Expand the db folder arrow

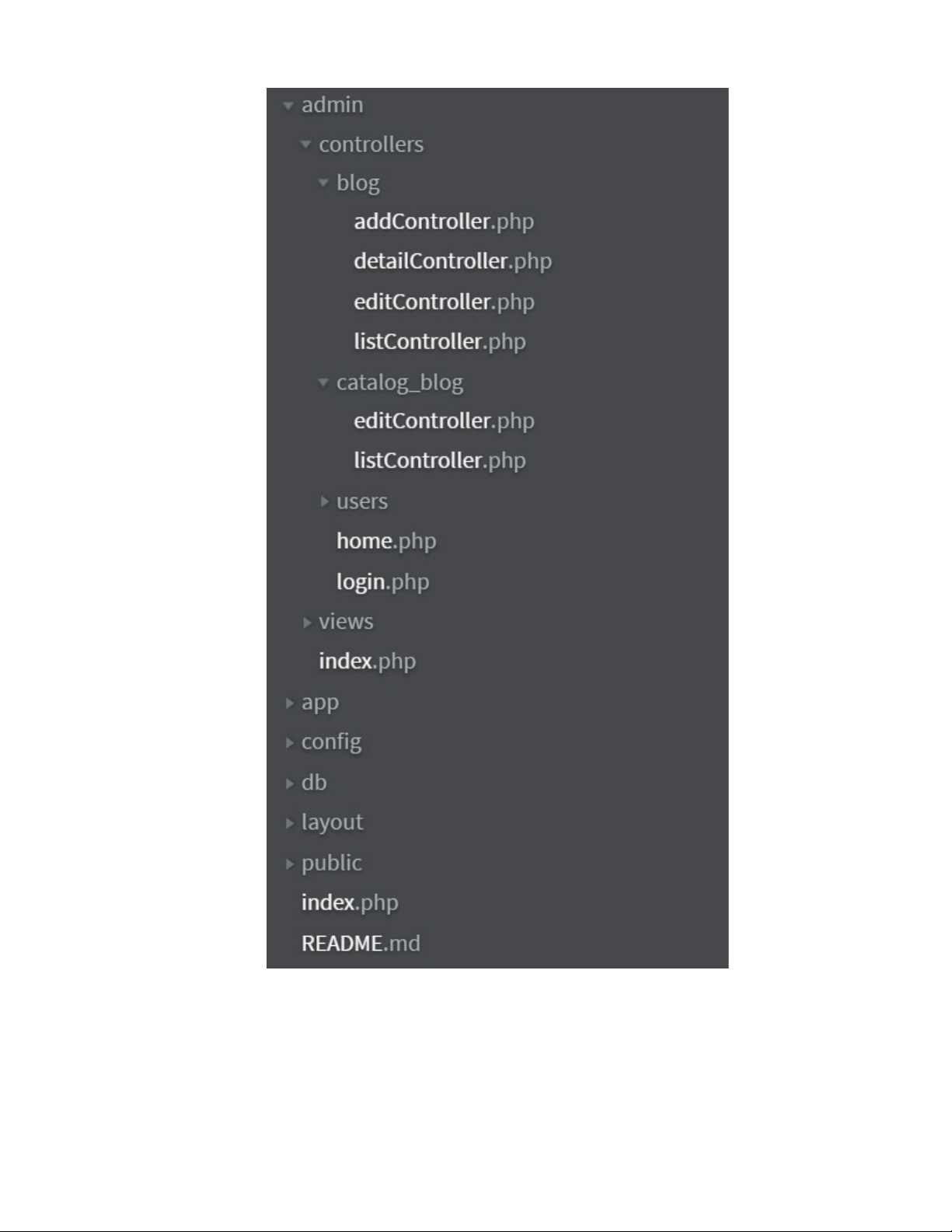pos(289,784)
